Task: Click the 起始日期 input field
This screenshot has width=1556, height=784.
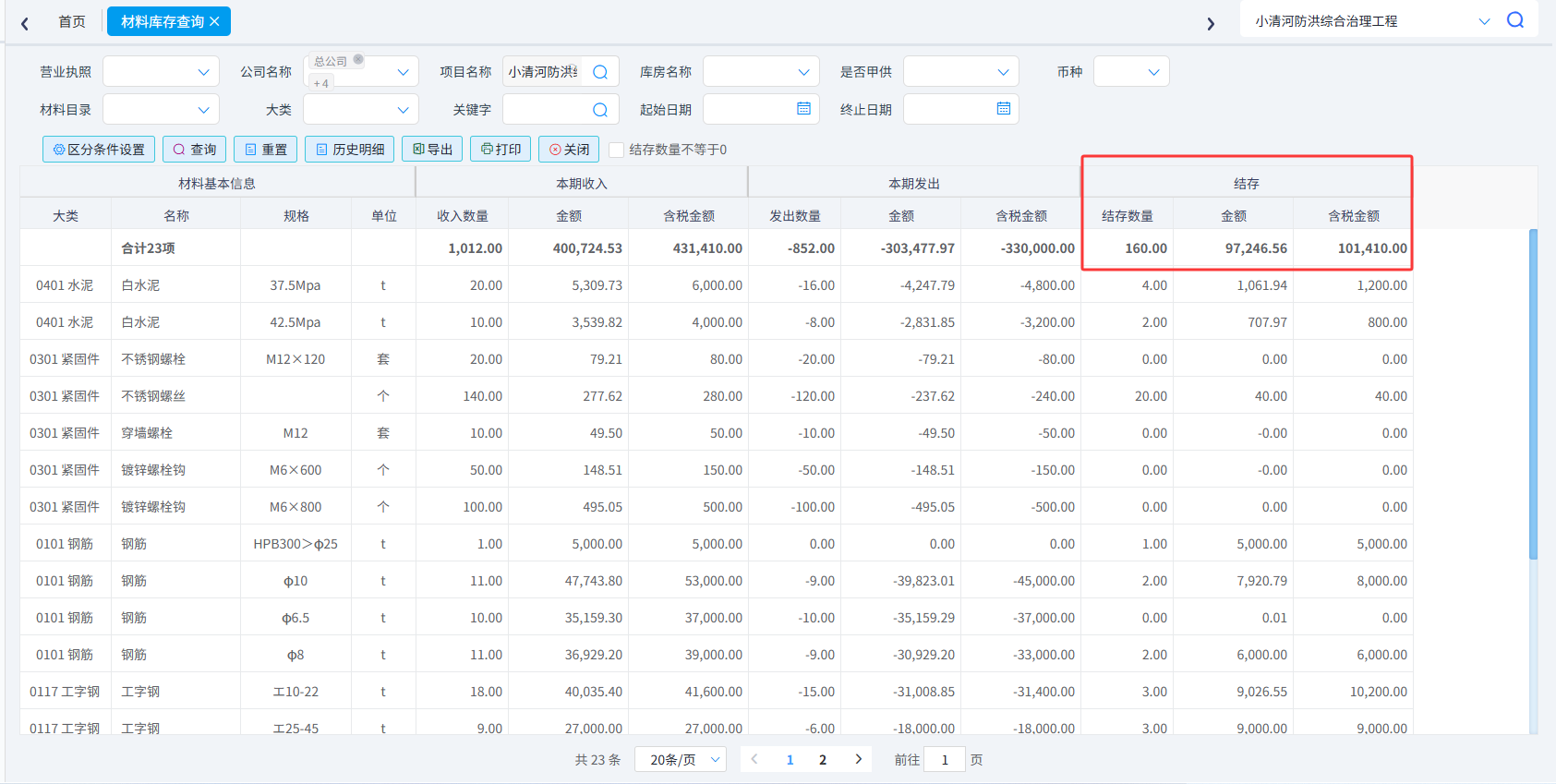Action: tap(761, 110)
